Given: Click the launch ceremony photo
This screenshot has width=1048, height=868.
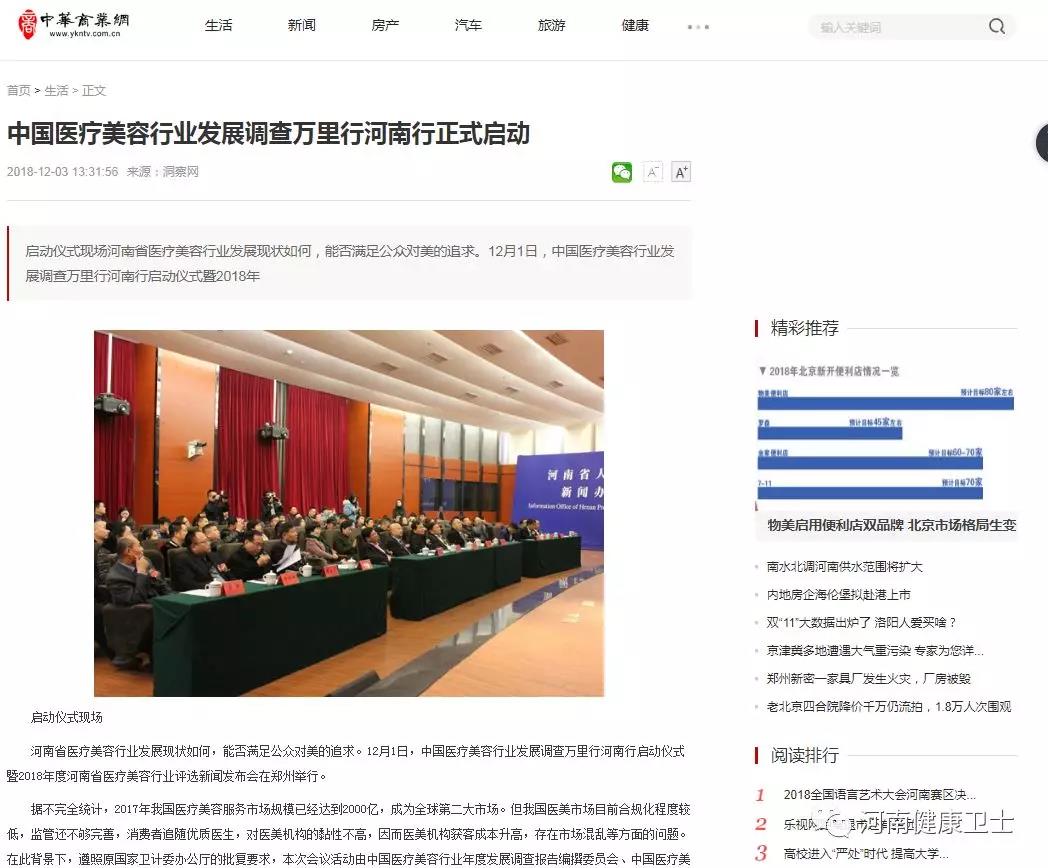Looking at the screenshot, I should [x=349, y=513].
